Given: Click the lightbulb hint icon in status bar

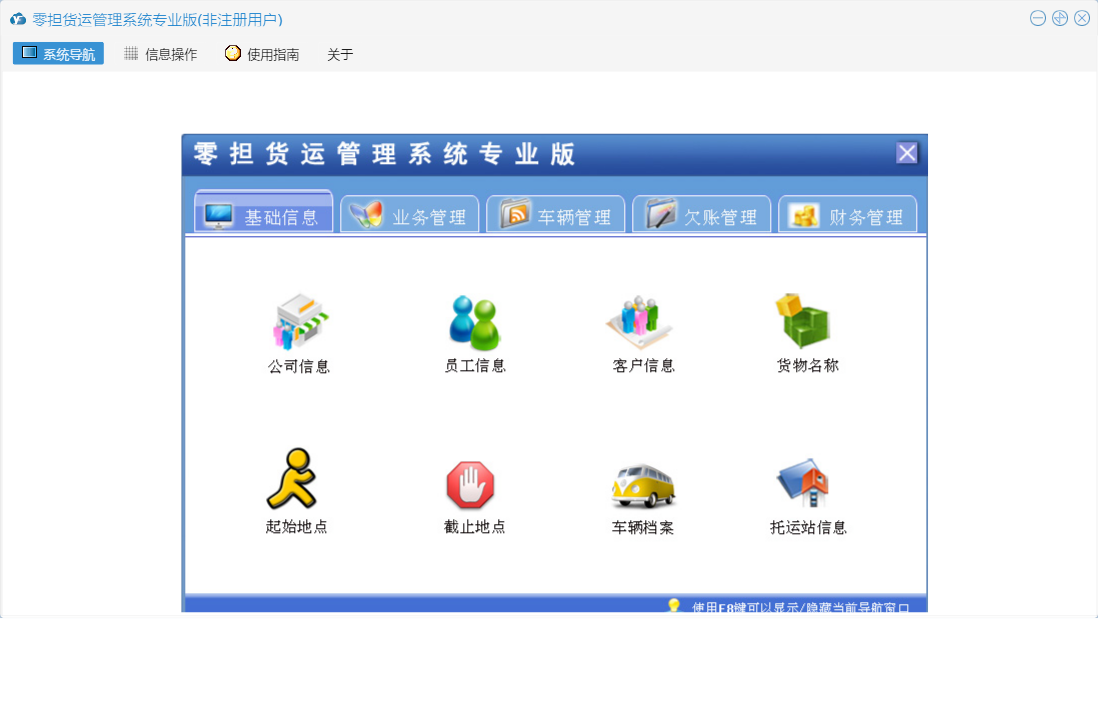Looking at the screenshot, I should click(674, 606).
